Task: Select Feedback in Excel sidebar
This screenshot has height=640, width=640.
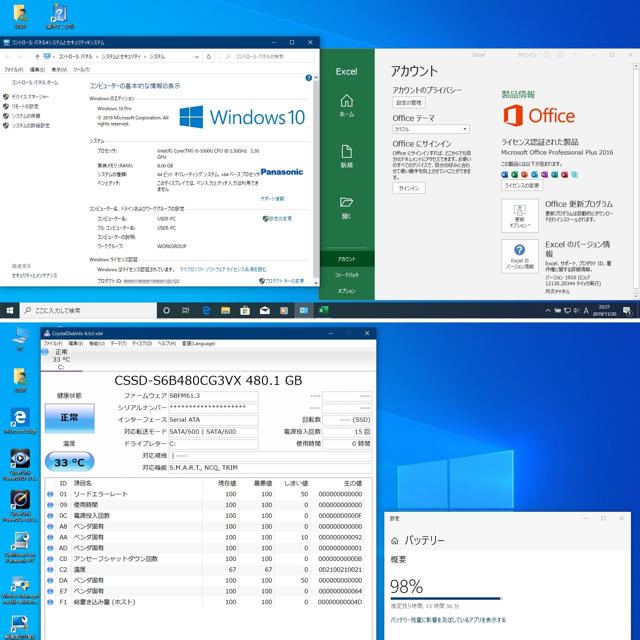Action: (347, 275)
